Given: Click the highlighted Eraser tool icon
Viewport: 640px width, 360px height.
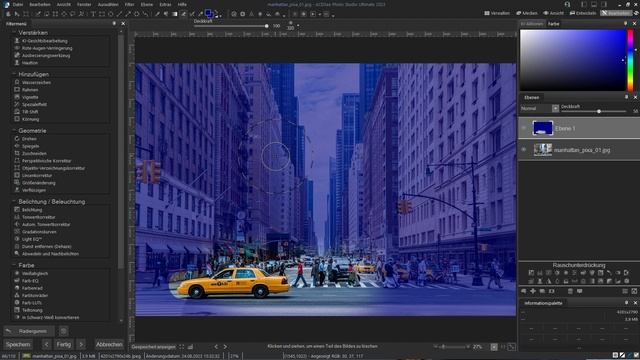Looking at the screenshot, I should coord(184,14).
